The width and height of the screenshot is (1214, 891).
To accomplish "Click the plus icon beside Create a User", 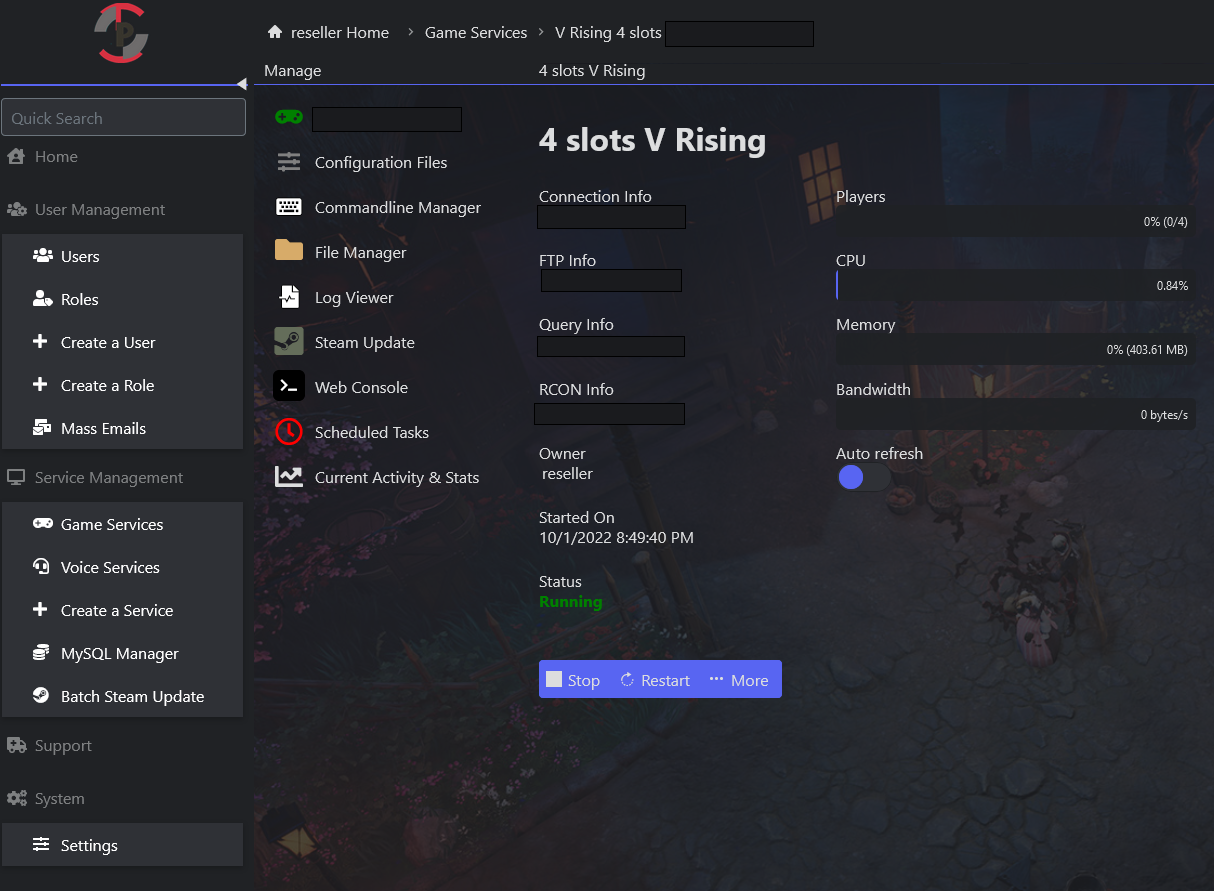I will pyautogui.click(x=40, y=342).
